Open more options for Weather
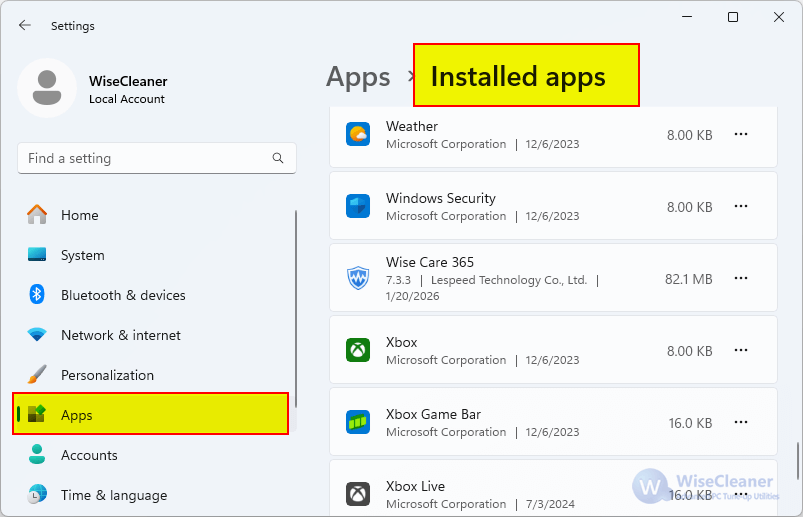 coord(741,134)
